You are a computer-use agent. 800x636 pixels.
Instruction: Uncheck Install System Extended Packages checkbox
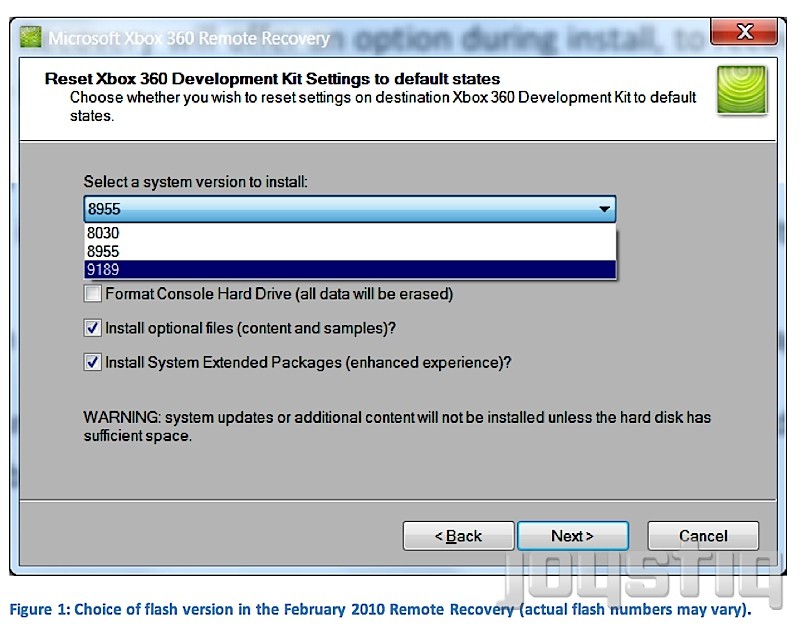(x=92, y=362)
